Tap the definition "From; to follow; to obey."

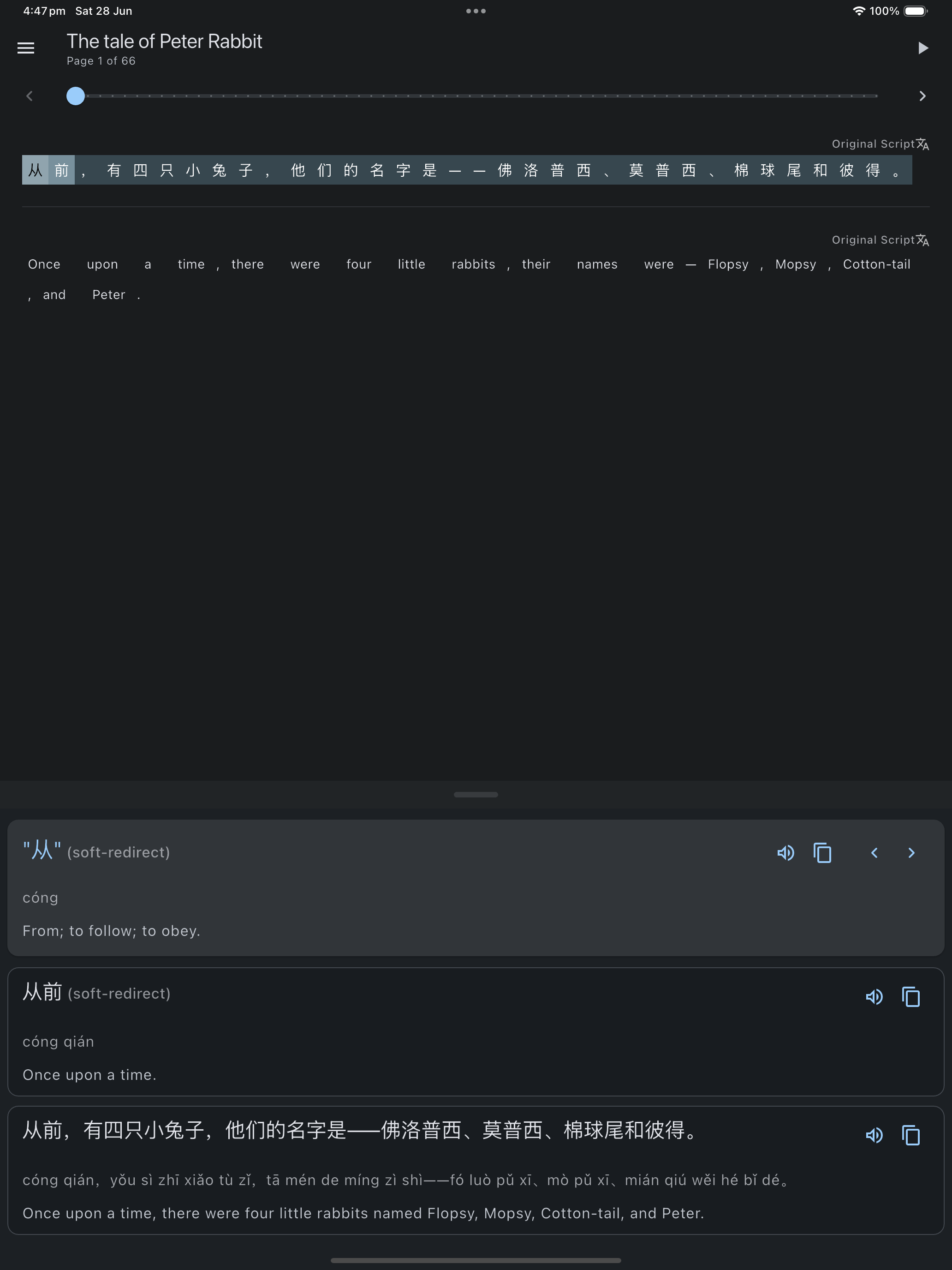point(111,931)
